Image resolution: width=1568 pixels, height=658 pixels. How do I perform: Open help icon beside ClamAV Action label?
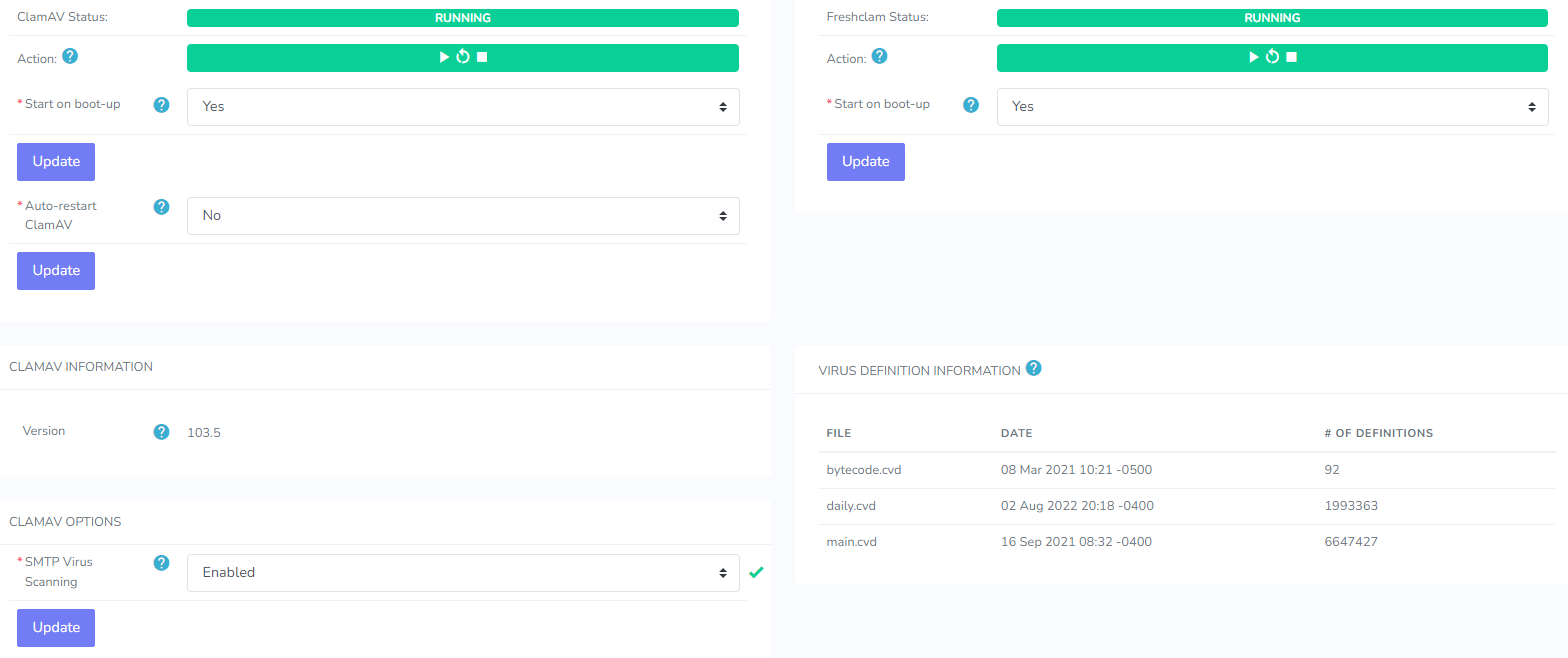click(x=70, y=56)
